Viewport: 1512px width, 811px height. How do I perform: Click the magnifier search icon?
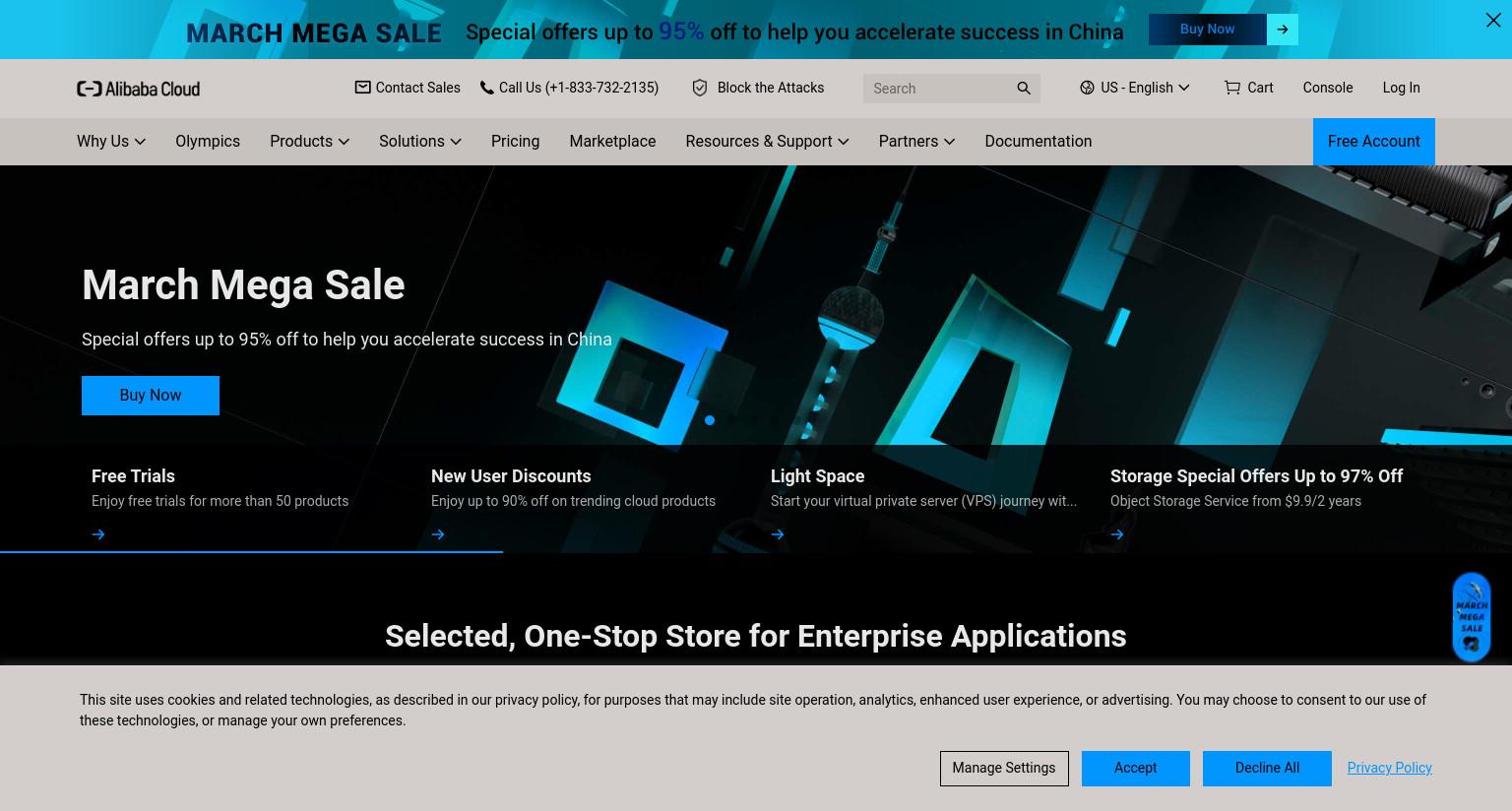tap(1024, 89)
